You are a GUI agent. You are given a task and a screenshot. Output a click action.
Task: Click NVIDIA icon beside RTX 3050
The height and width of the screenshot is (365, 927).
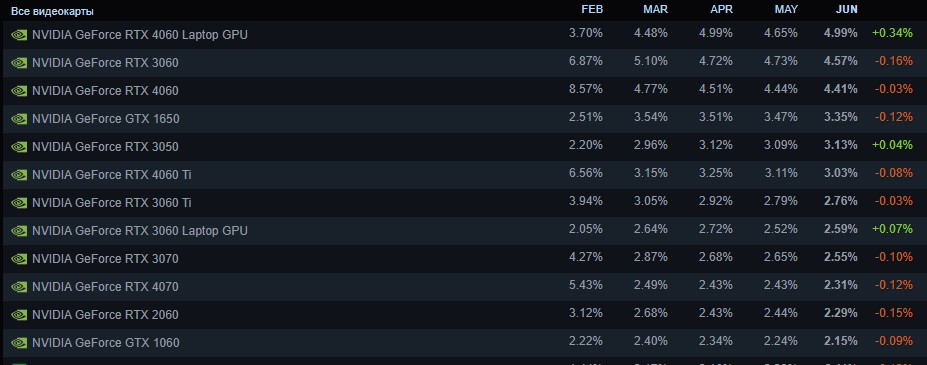(x=19, y=147)
